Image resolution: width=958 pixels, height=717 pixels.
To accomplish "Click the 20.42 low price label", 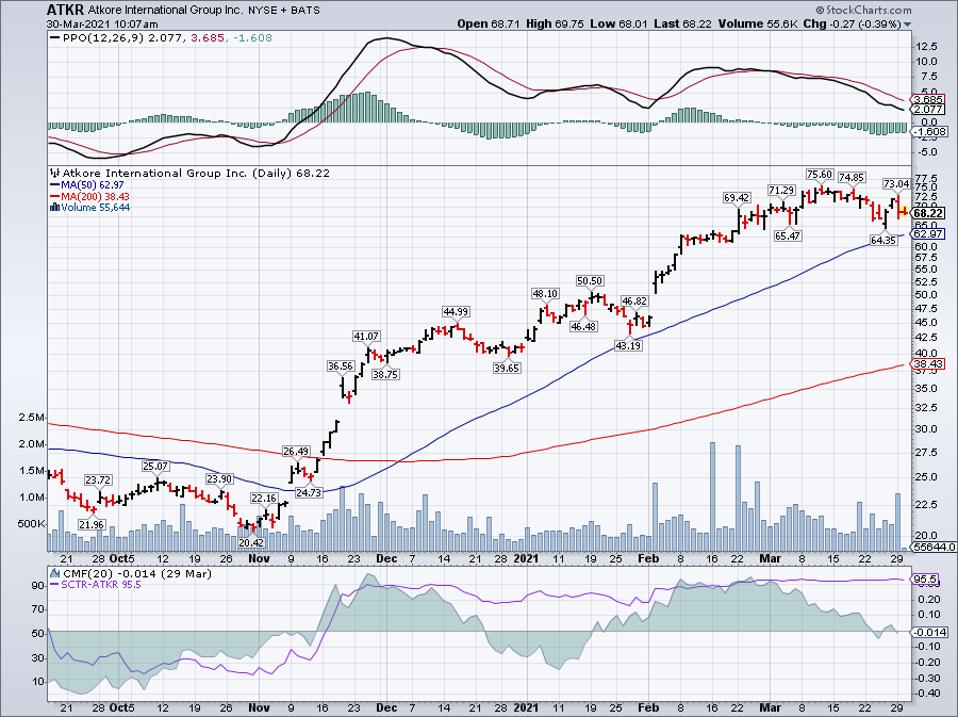I will (x=251, y=542).
